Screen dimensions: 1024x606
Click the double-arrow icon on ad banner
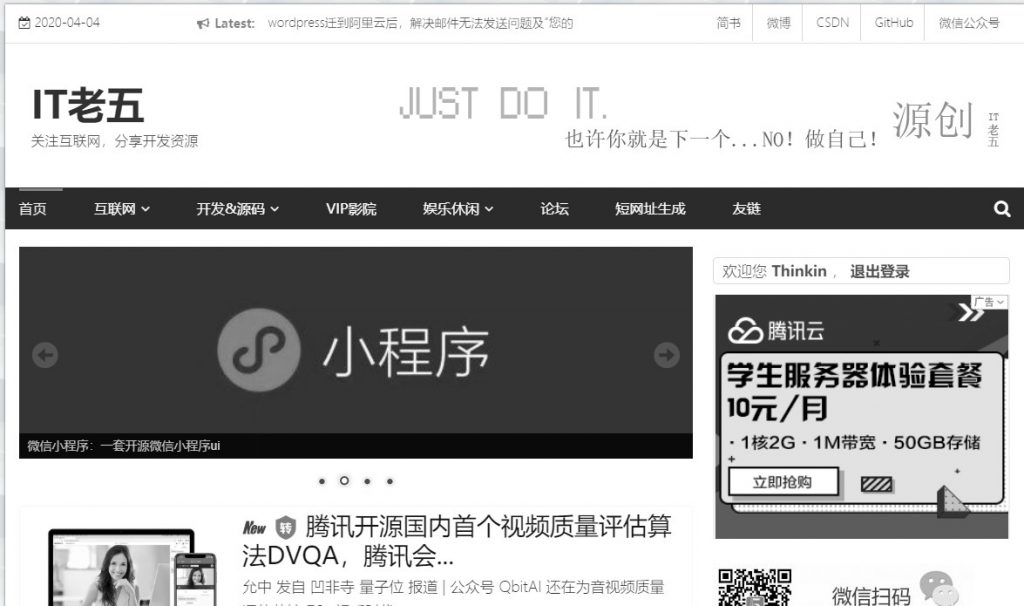coord(970,313)
